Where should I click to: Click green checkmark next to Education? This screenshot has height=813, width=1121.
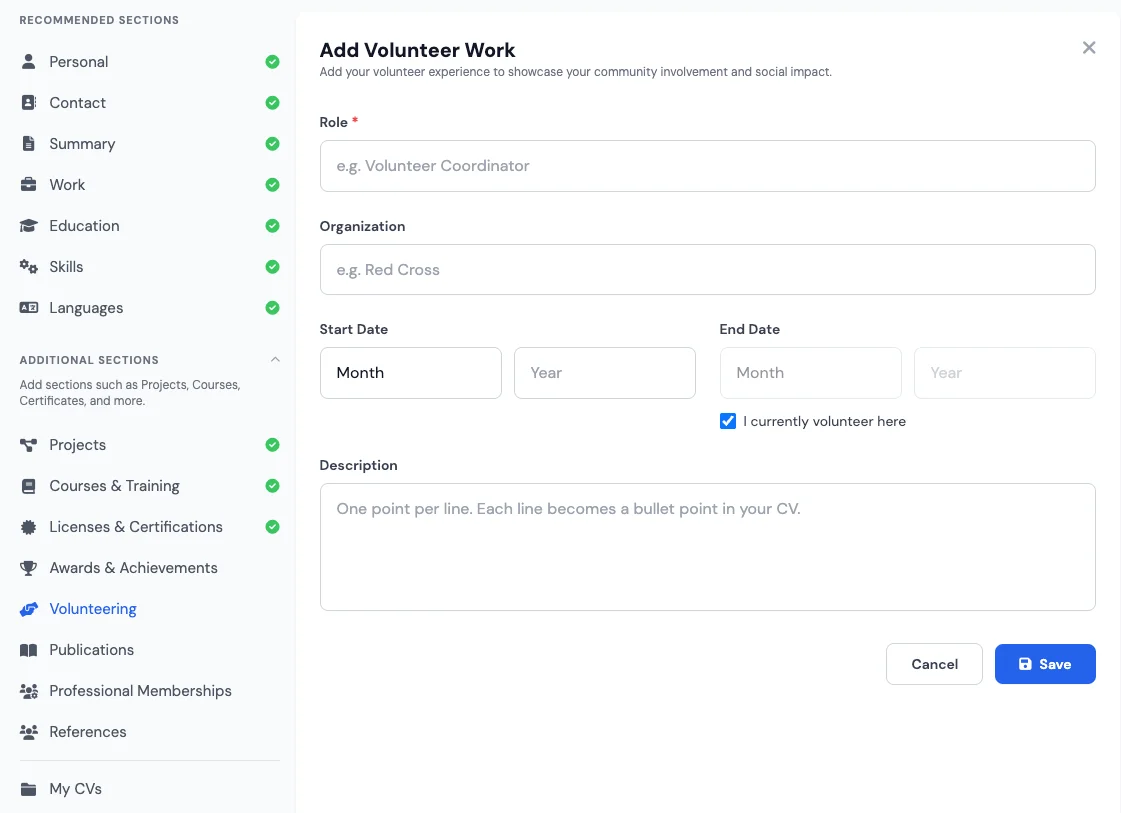click(272, 226)
